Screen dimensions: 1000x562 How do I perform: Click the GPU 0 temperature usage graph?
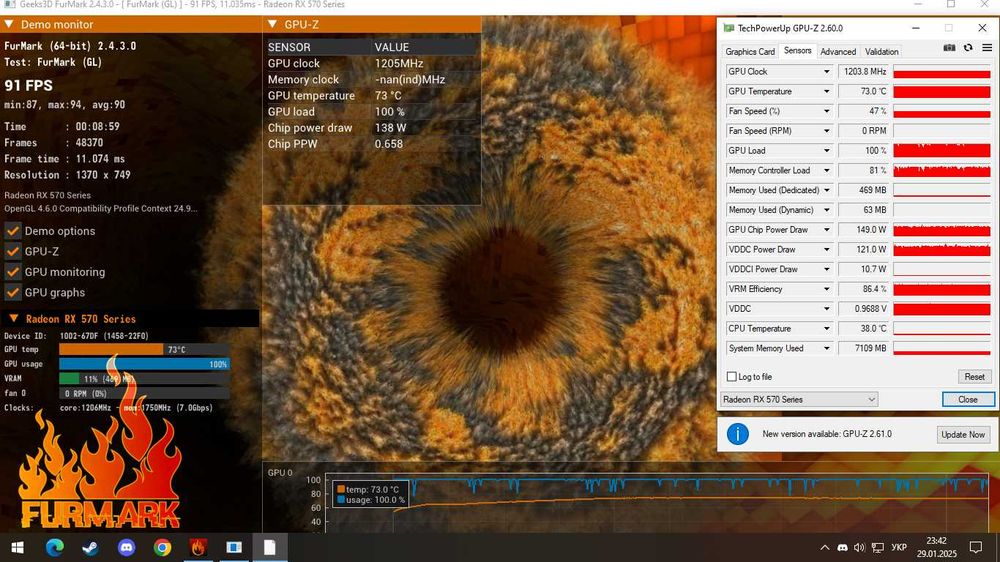pyautogui.click(x=657, y=502)
